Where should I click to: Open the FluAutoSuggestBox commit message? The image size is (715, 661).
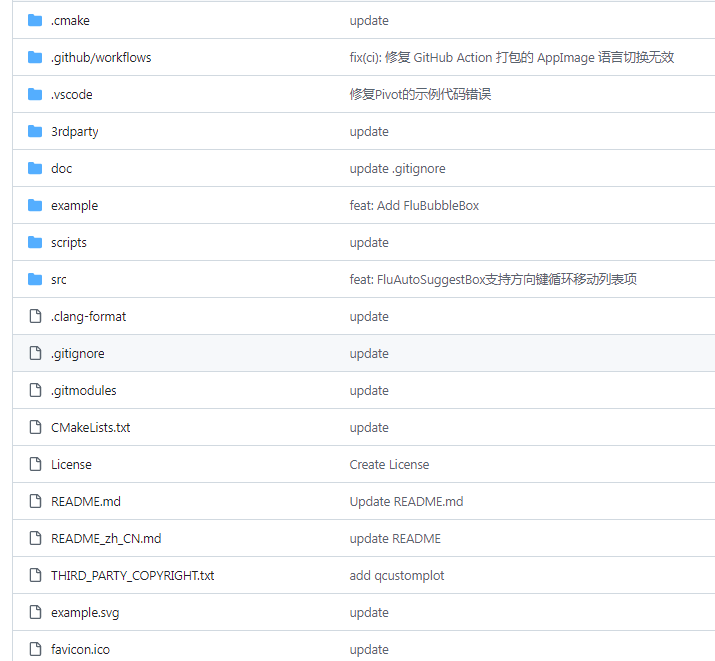tap(493, 279)
